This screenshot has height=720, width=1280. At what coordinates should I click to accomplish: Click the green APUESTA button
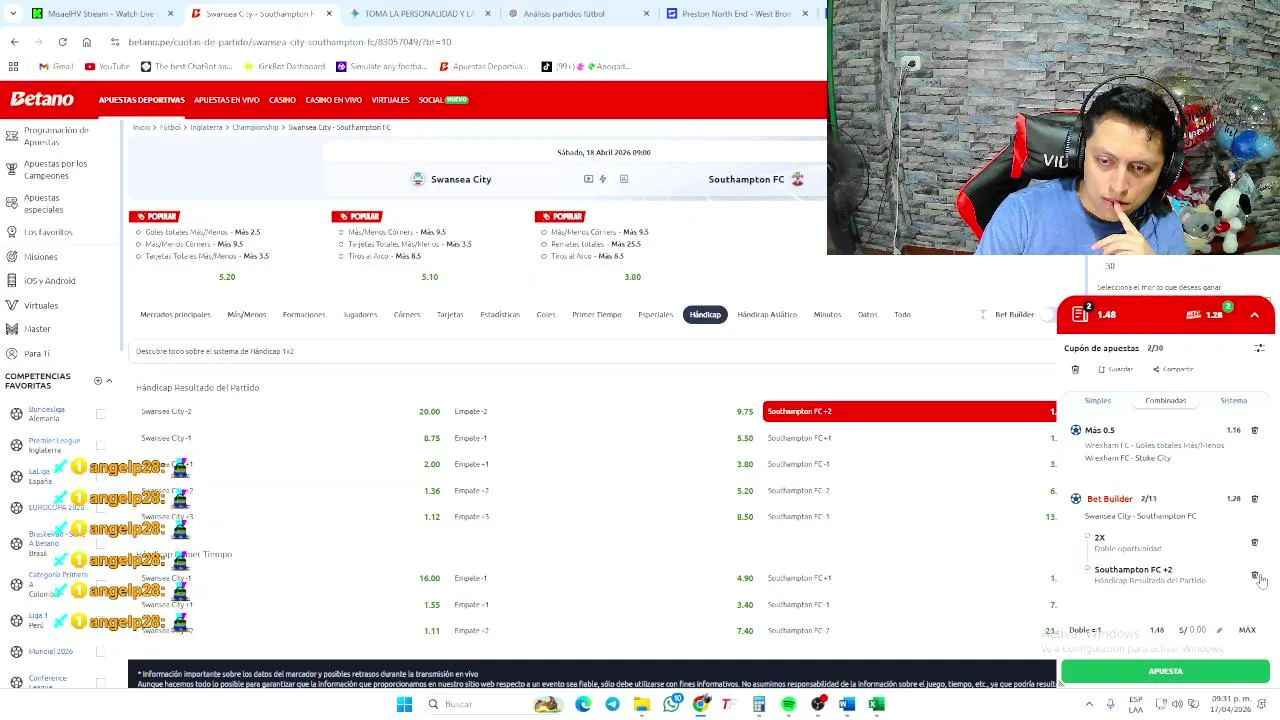point(1165,671)
